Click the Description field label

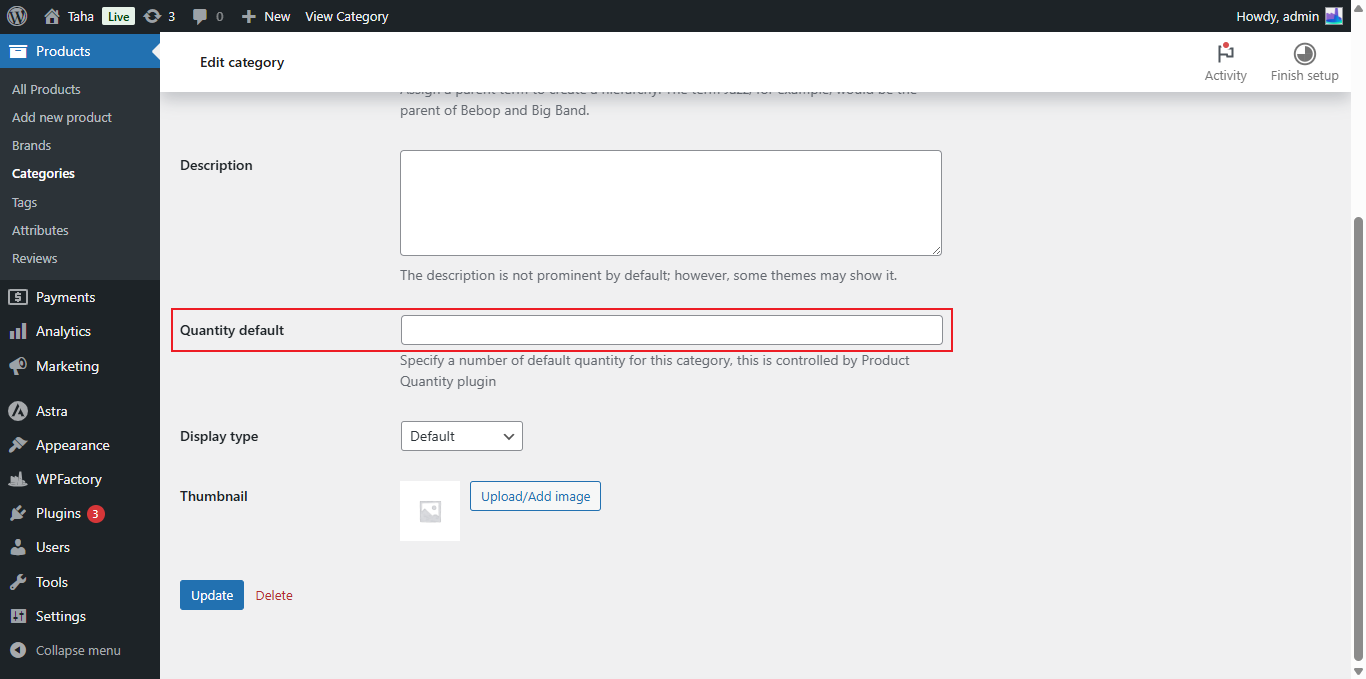[216, 165]
